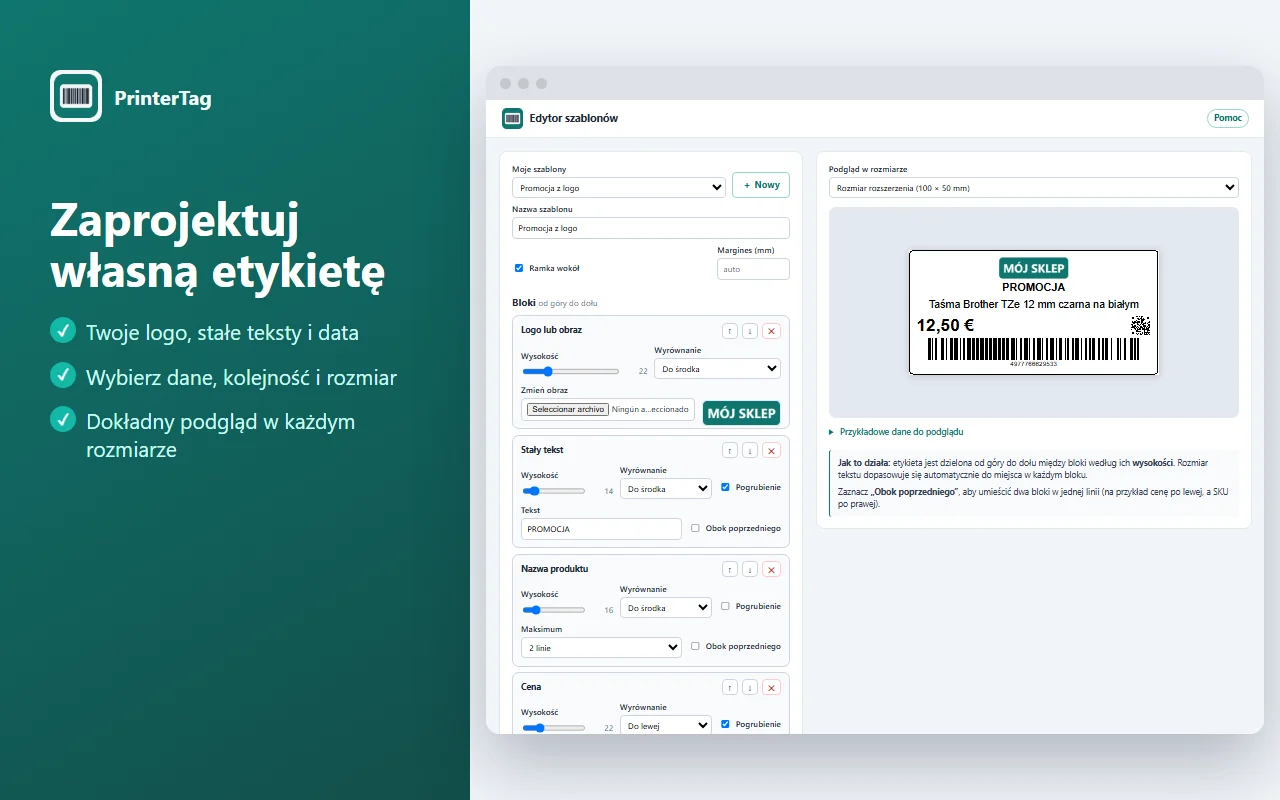Viewport: 1280px width, 800px height.
Task: Open the Podgląd w rozmiarze size dropdown
Action: click(x=1034, y=188)
